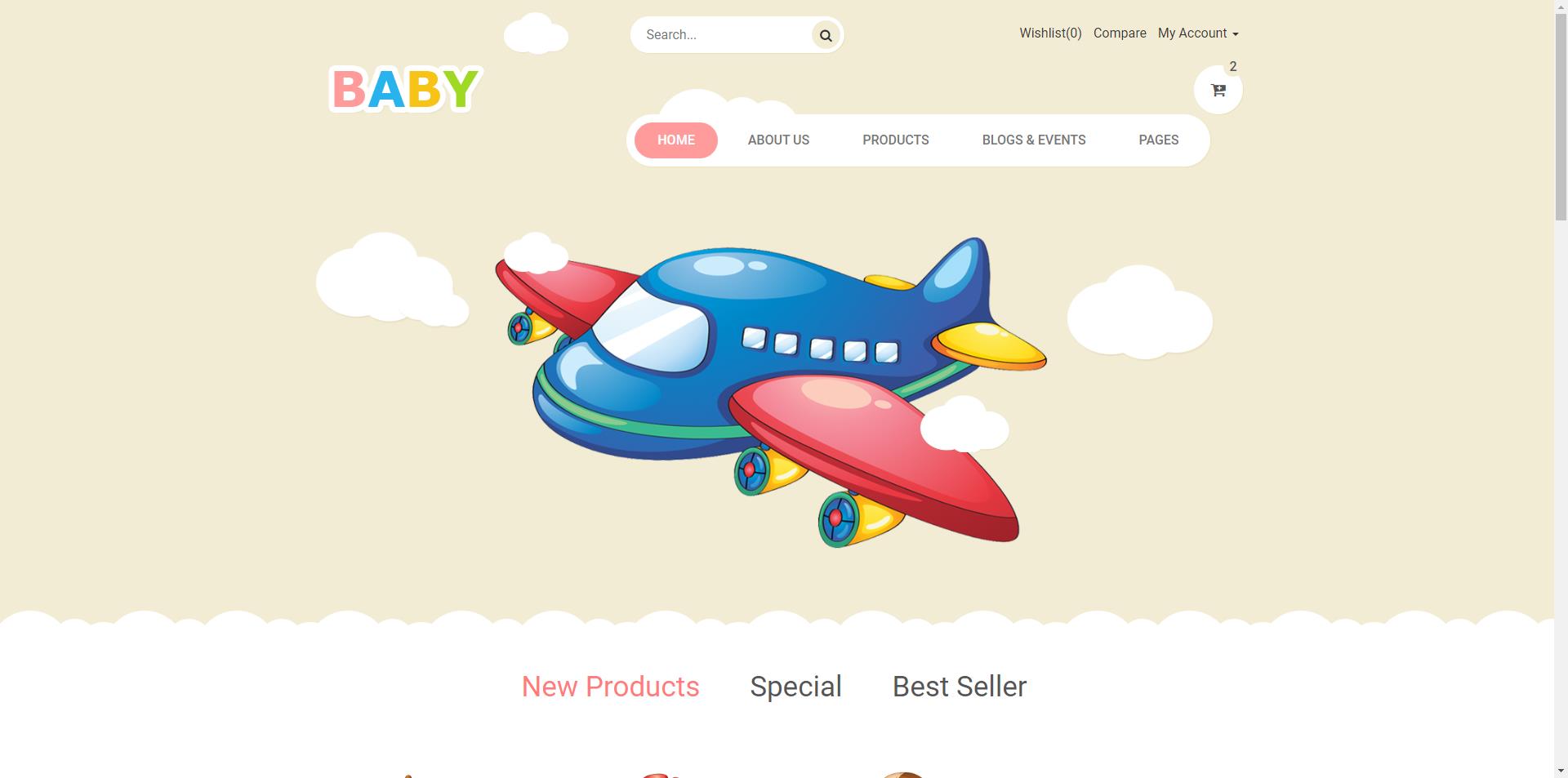
Task: Open the Wishlist(0) link
Action: click(x=1050, y=33)
